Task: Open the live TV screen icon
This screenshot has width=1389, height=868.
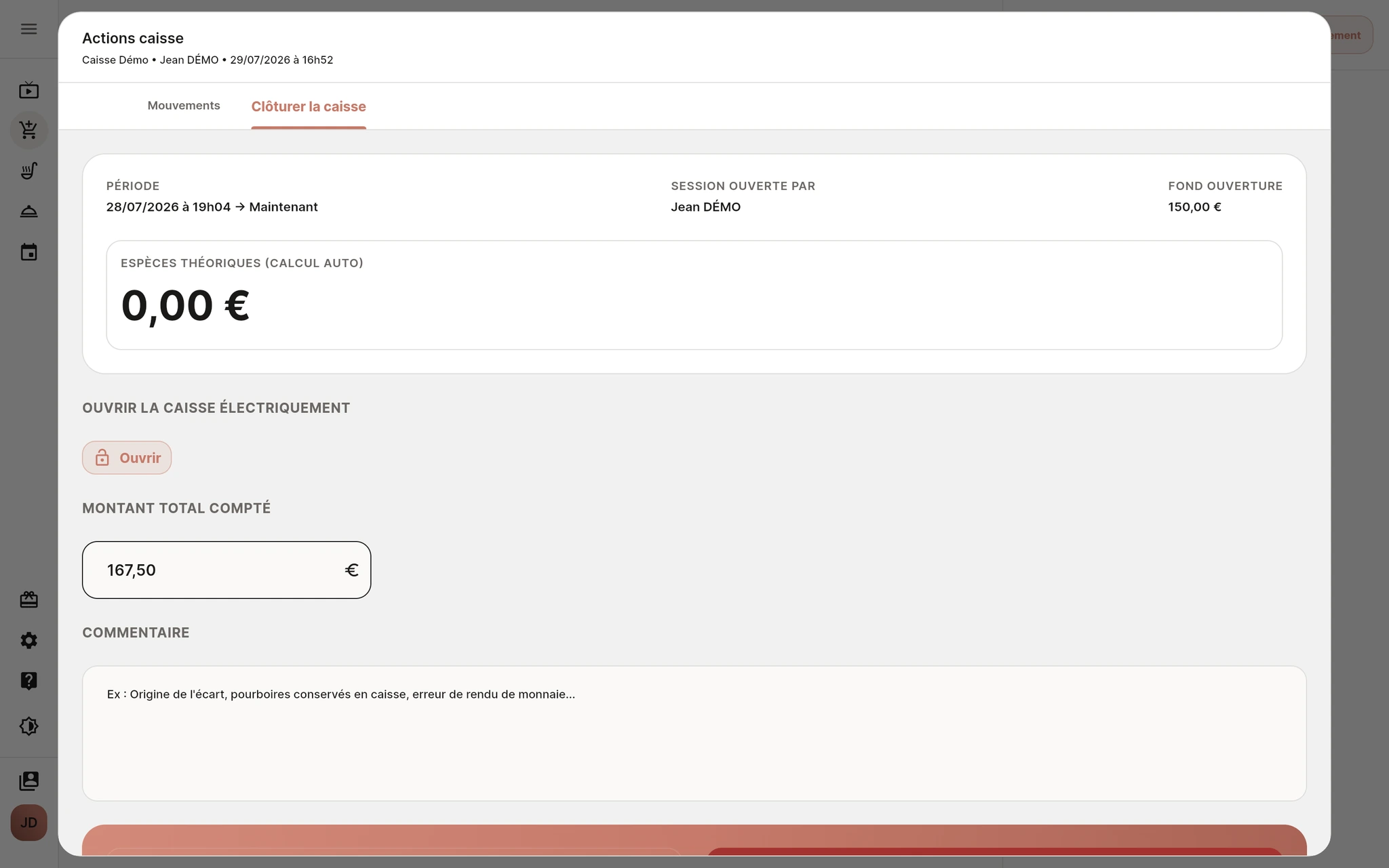Action: point(28,90)
